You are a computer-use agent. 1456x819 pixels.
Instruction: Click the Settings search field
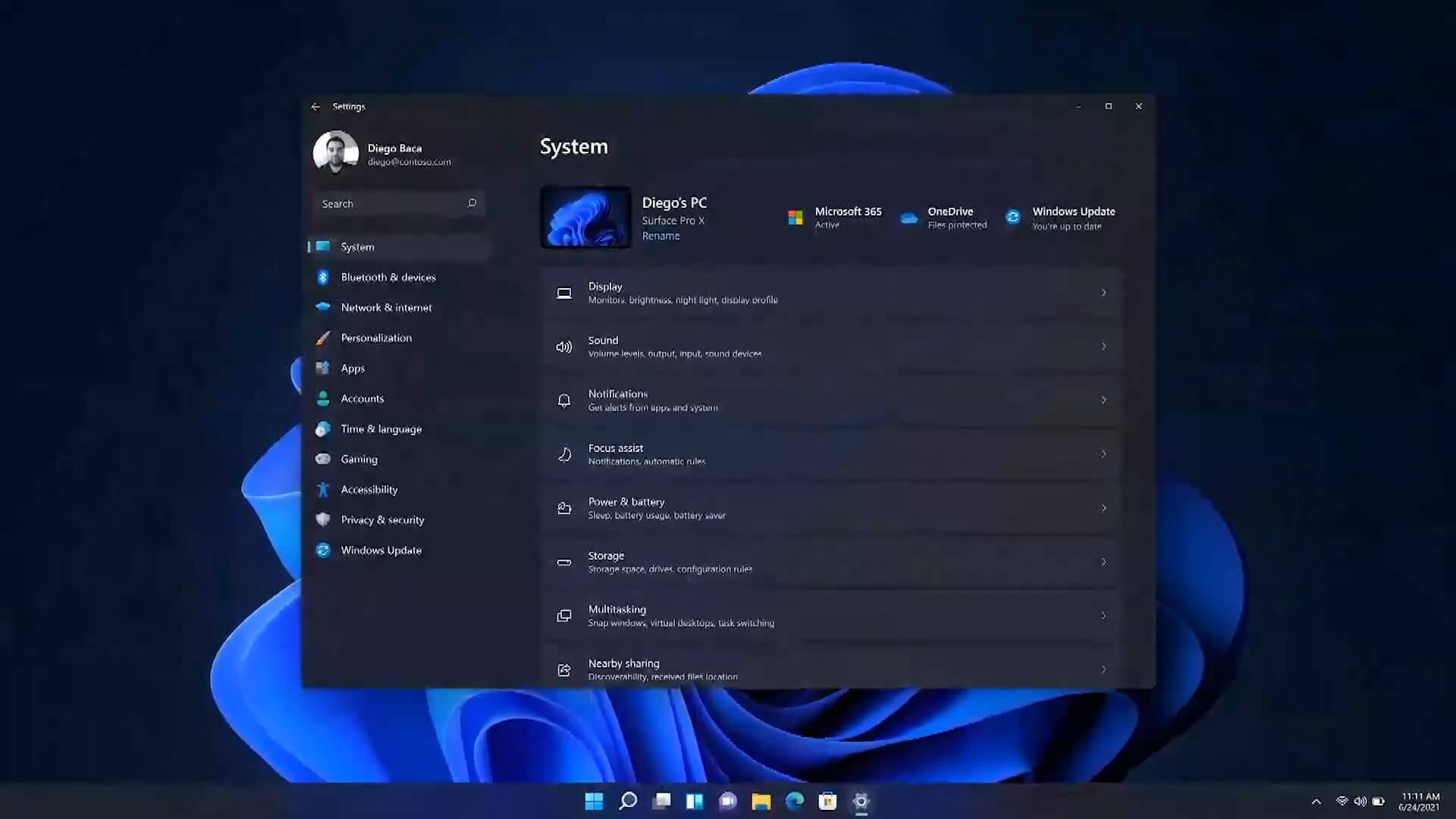click(397, 203)
